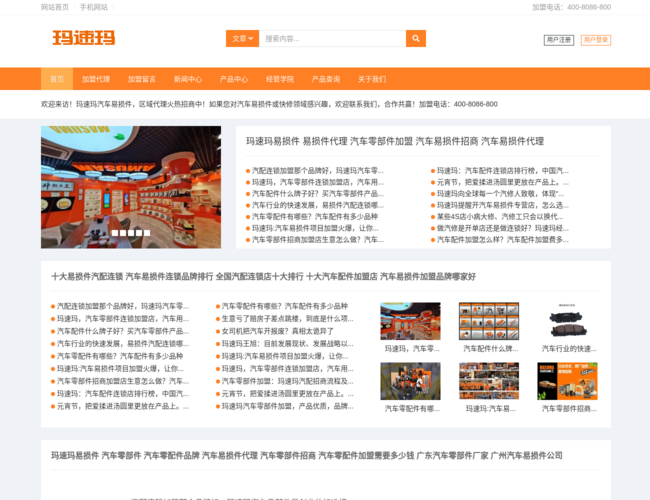This screenshot has width=650, height=500.
Task: Open the 关于我们 navigation item
Action: pos(372,79)
